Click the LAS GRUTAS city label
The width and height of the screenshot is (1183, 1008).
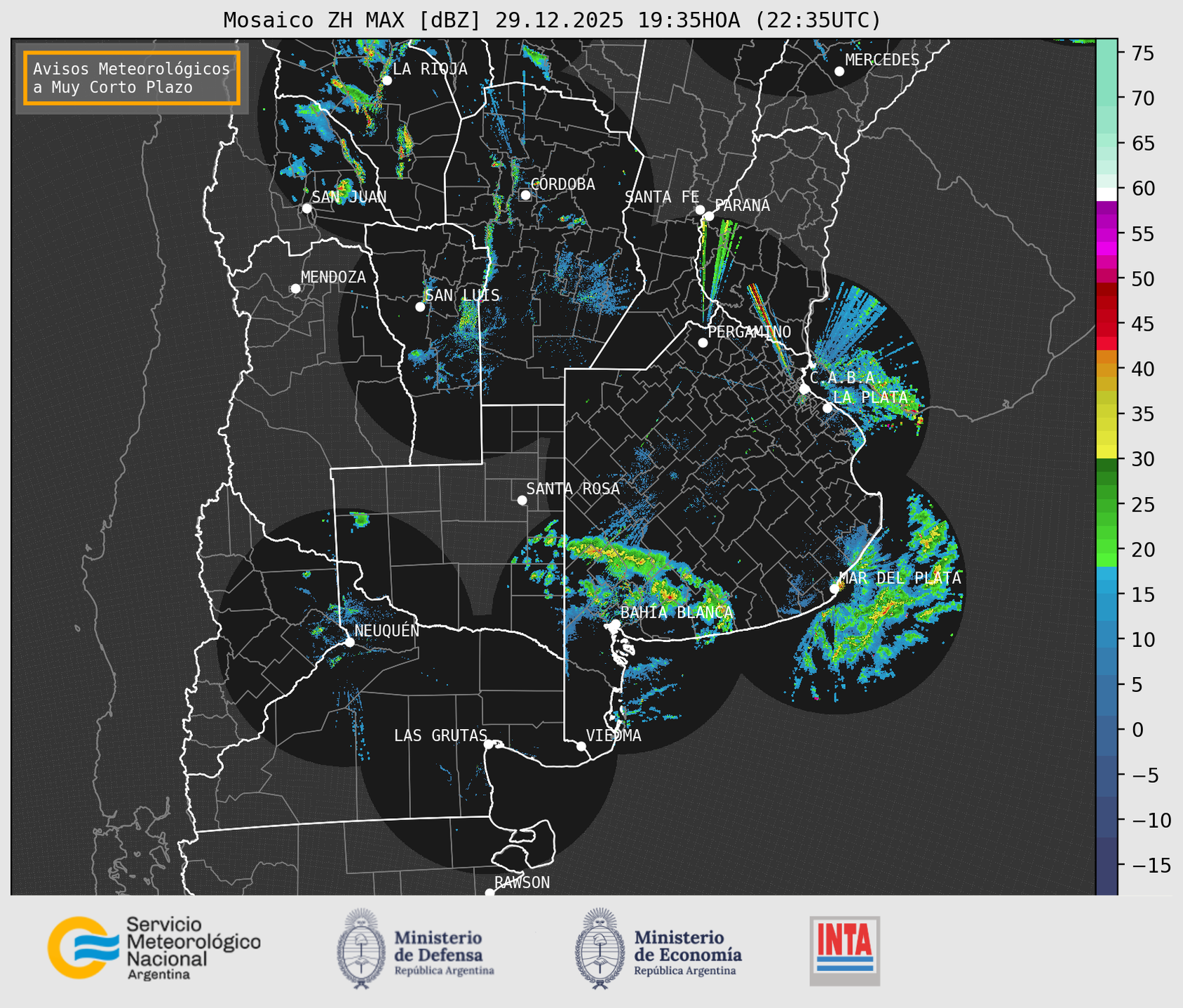[x=440, y=735]
